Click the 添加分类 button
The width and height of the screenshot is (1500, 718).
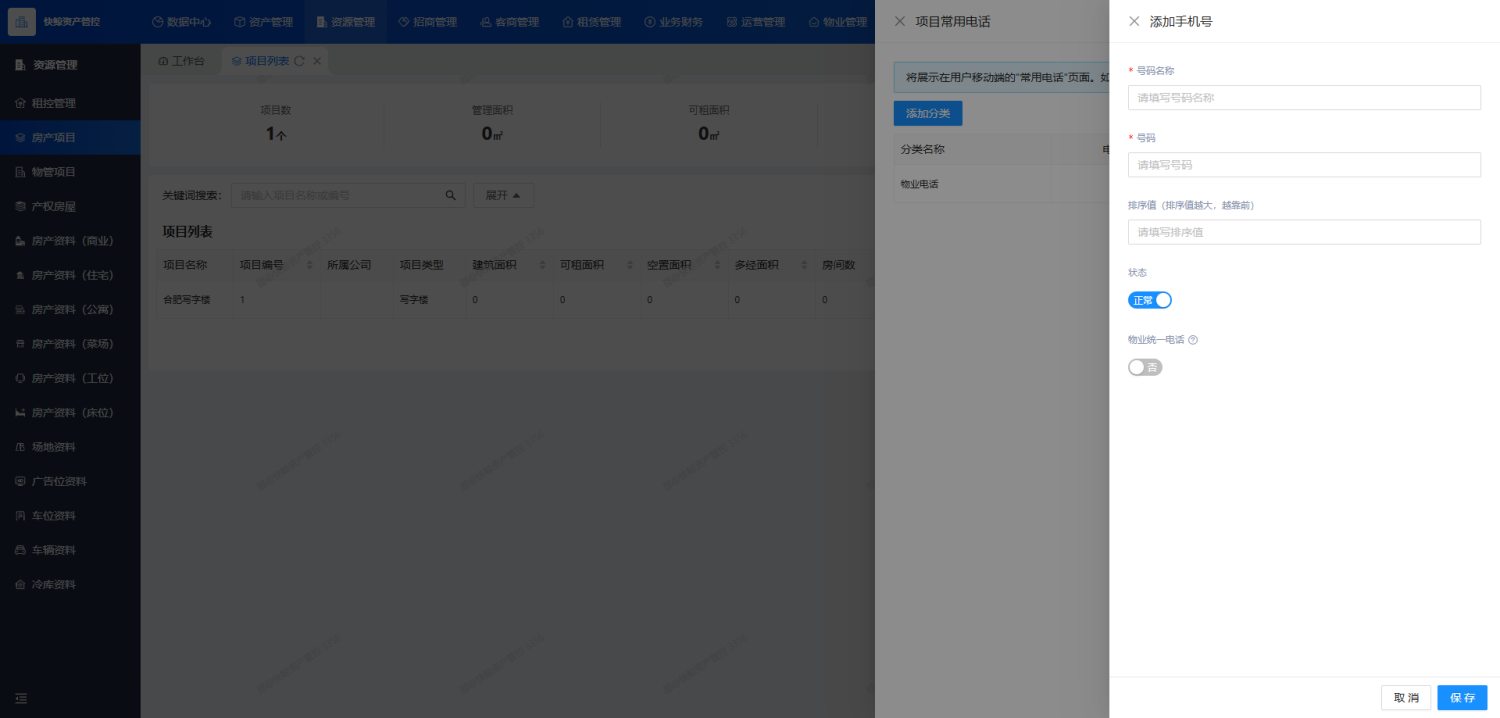coord(928,113)
